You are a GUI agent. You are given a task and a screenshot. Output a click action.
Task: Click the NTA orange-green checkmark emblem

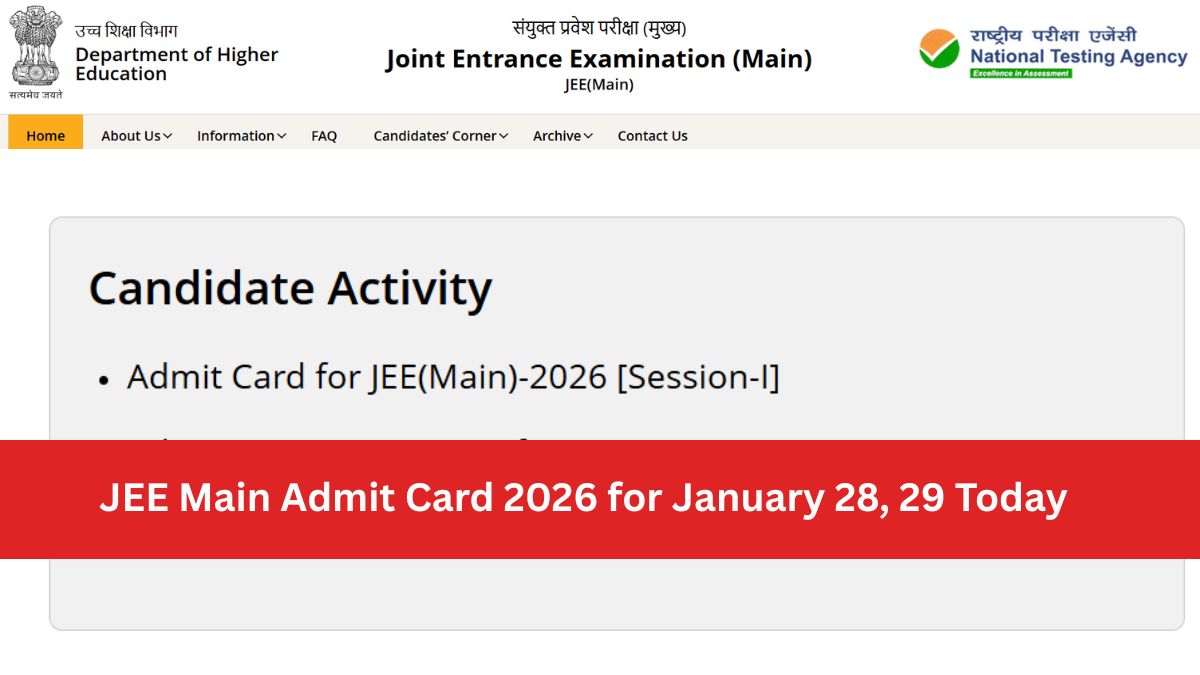tap(939, 49)
